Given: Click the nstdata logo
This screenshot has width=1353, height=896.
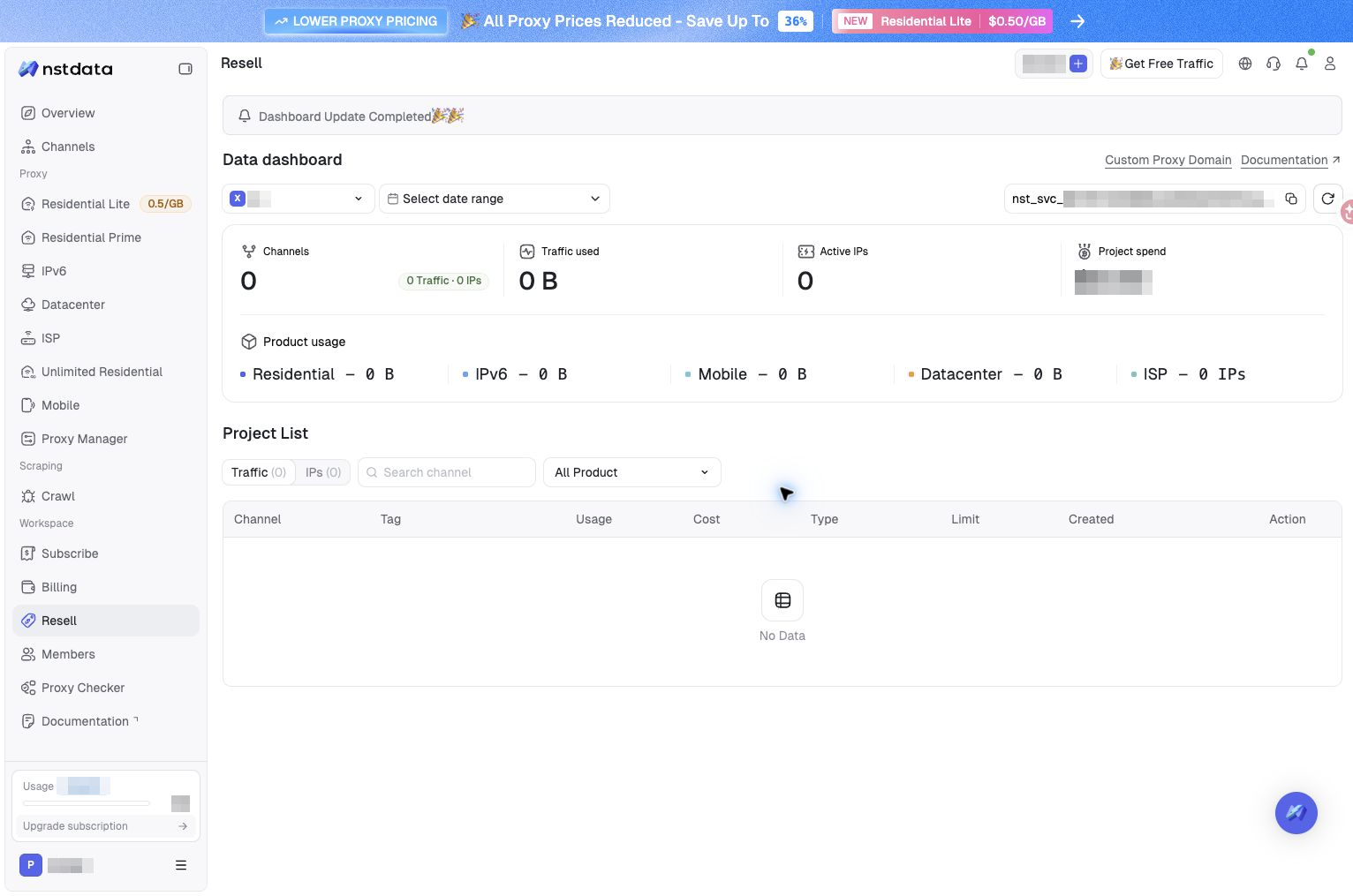Looking at the screenshot, I should [x=66, y=69].
